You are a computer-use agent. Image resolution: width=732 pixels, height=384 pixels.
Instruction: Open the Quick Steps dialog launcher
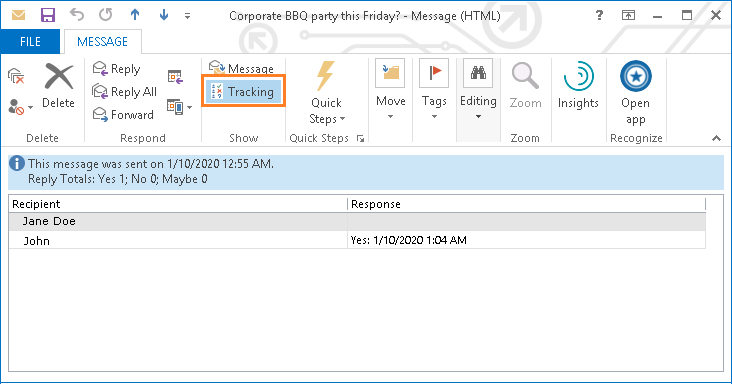360,138
